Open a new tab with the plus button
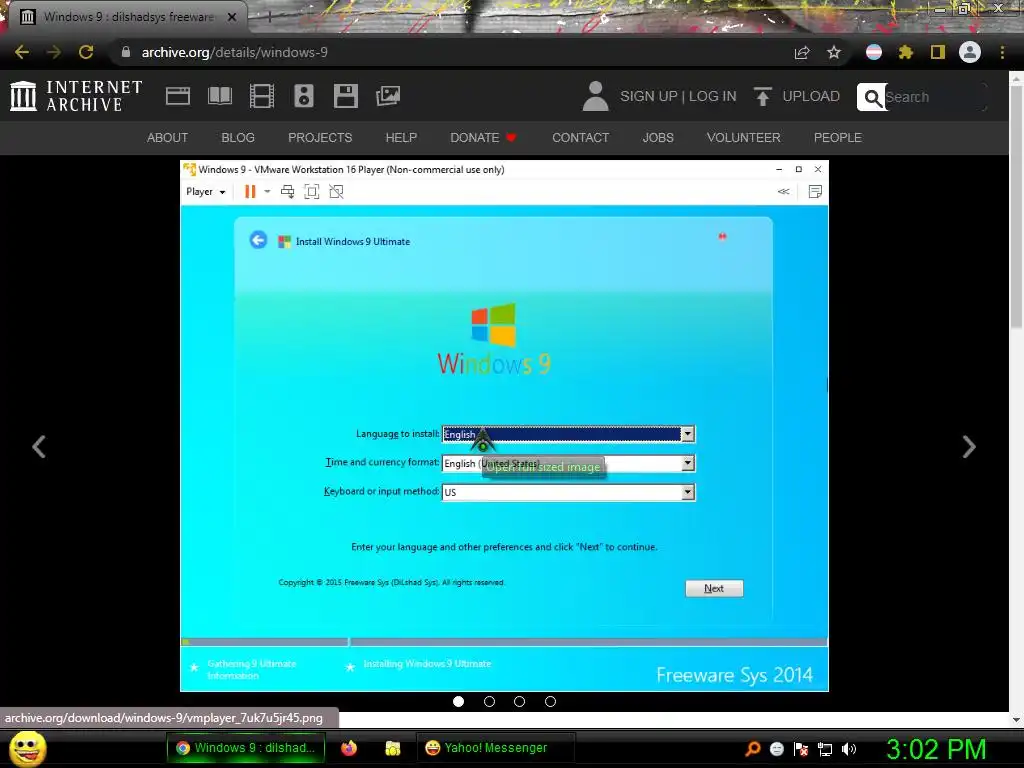 269,17
